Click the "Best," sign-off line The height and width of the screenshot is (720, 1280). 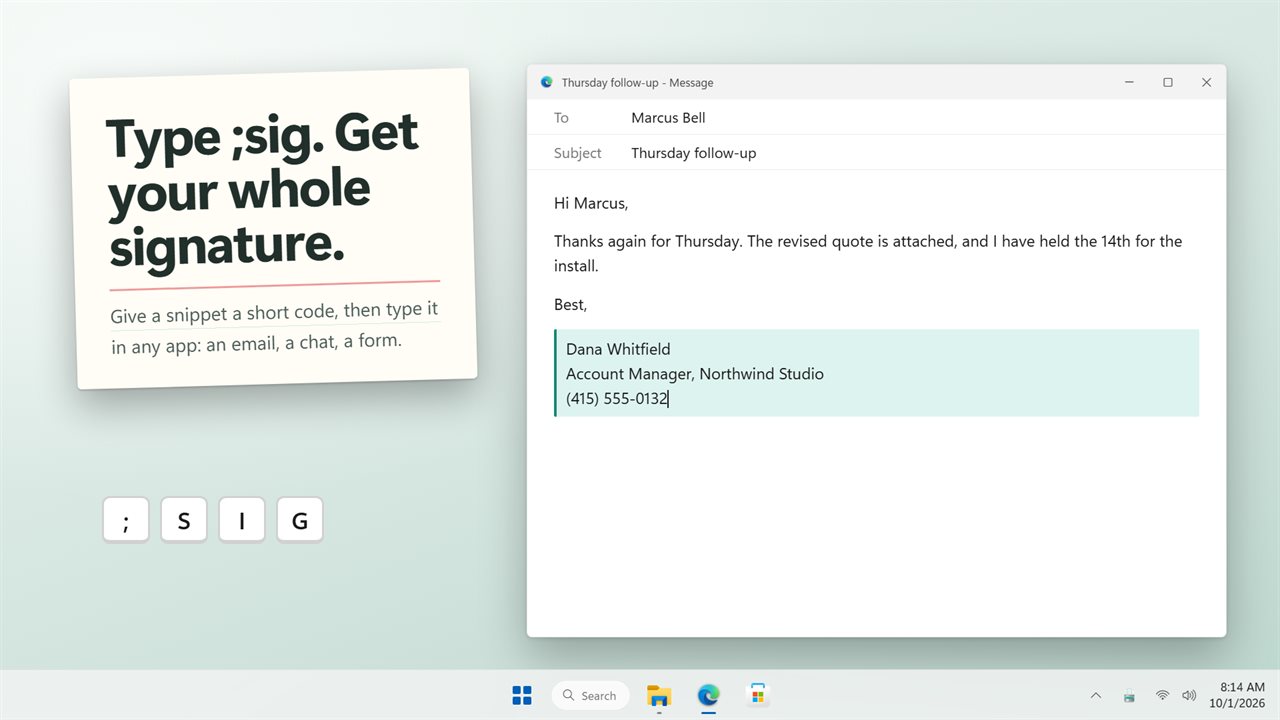pyautogui.click(x=570, y=304)
